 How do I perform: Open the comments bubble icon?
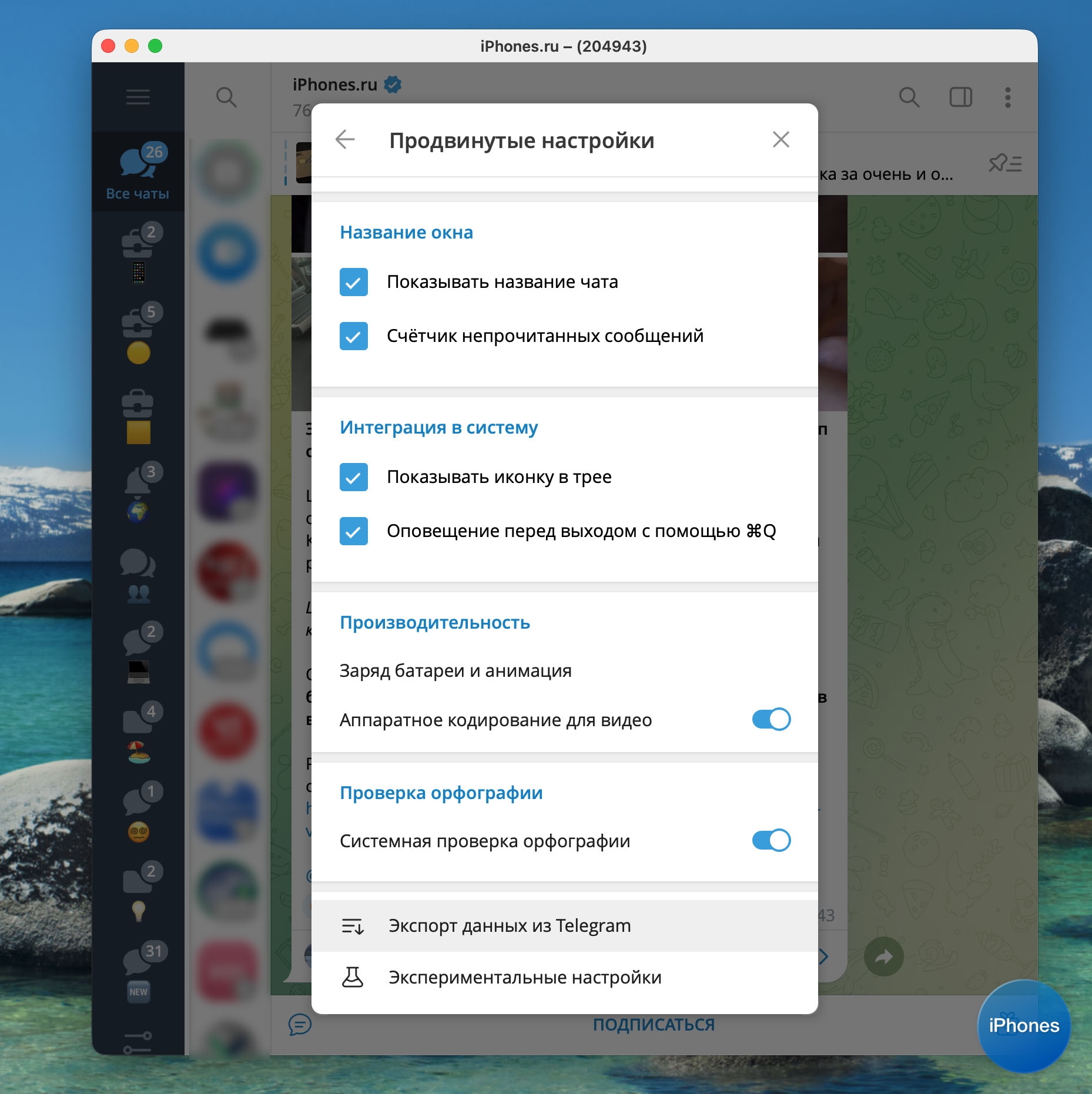[300, 1024]
